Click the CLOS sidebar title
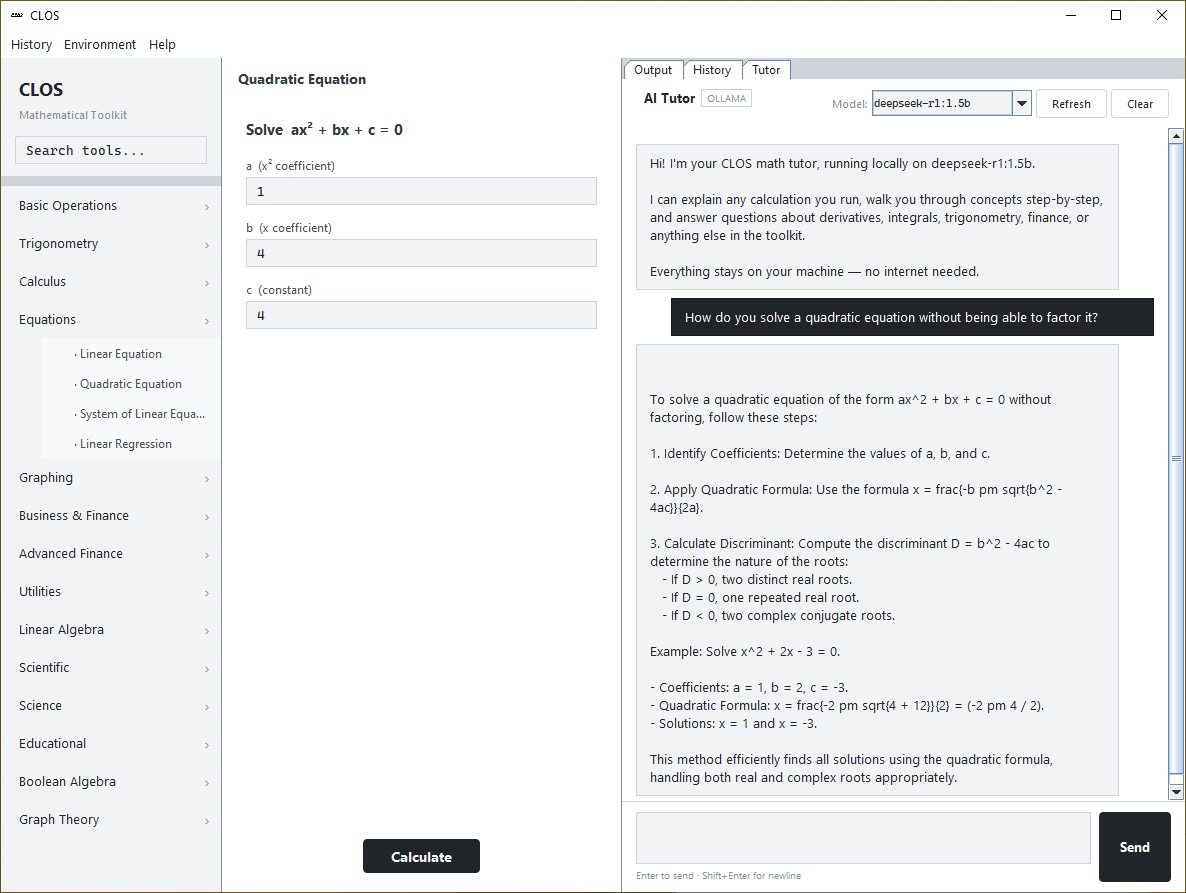The image size is (1186, 893). [x=41, y=89]
